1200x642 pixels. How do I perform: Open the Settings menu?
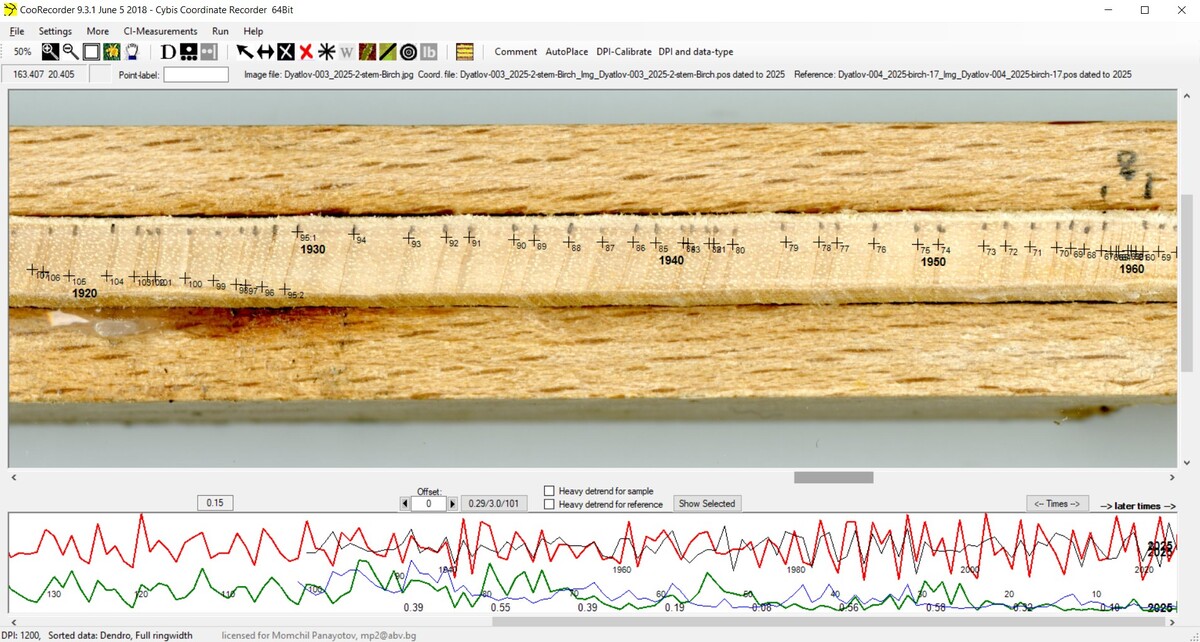[x=55, y=31]
